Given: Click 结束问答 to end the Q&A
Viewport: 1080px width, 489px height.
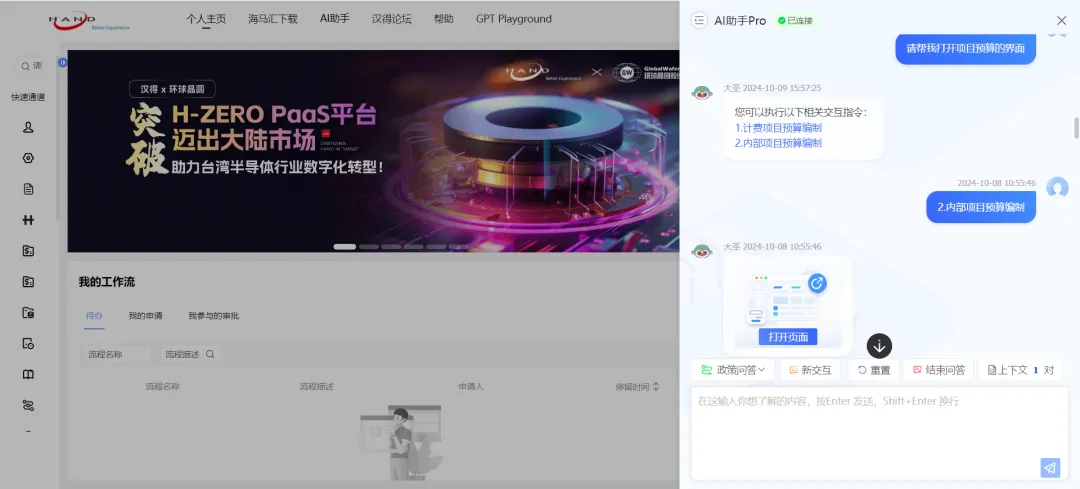Looking at the screenshot, I should click(938, 370).
